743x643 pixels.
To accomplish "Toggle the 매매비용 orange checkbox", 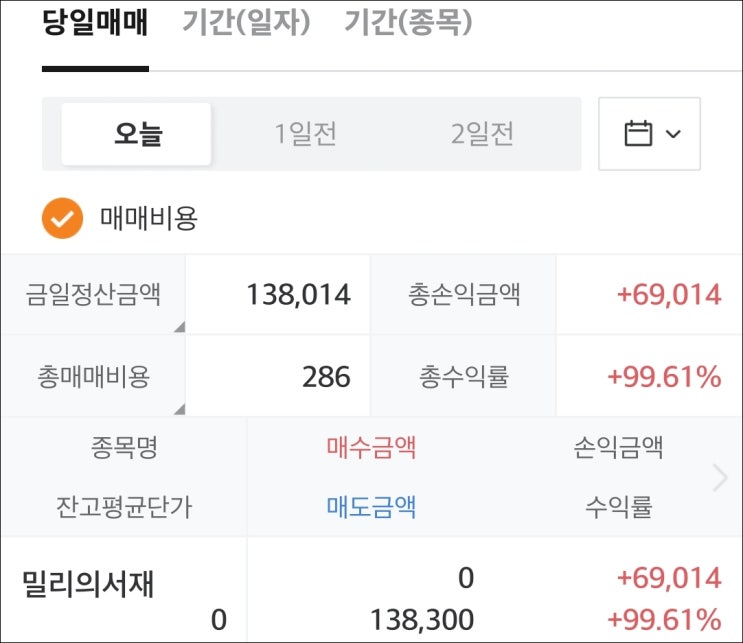I will [62, 219].
